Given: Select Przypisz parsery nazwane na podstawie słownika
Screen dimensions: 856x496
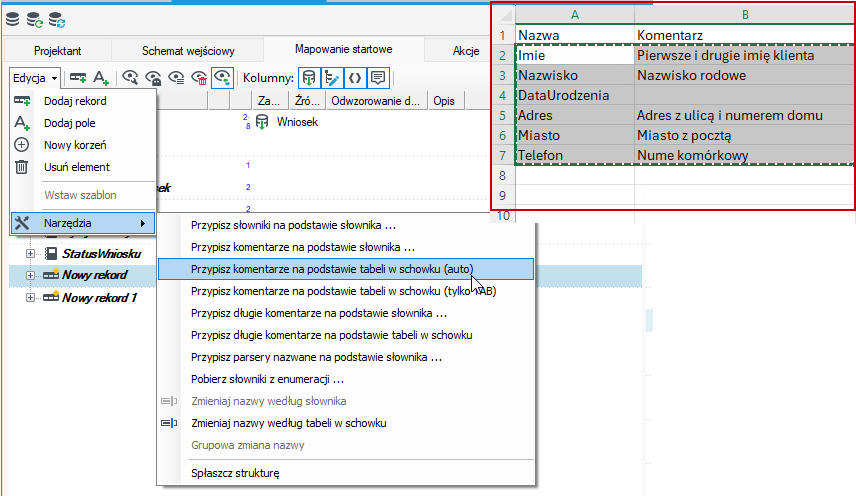Looking at the screenshot, I should [x=346, y=357].
